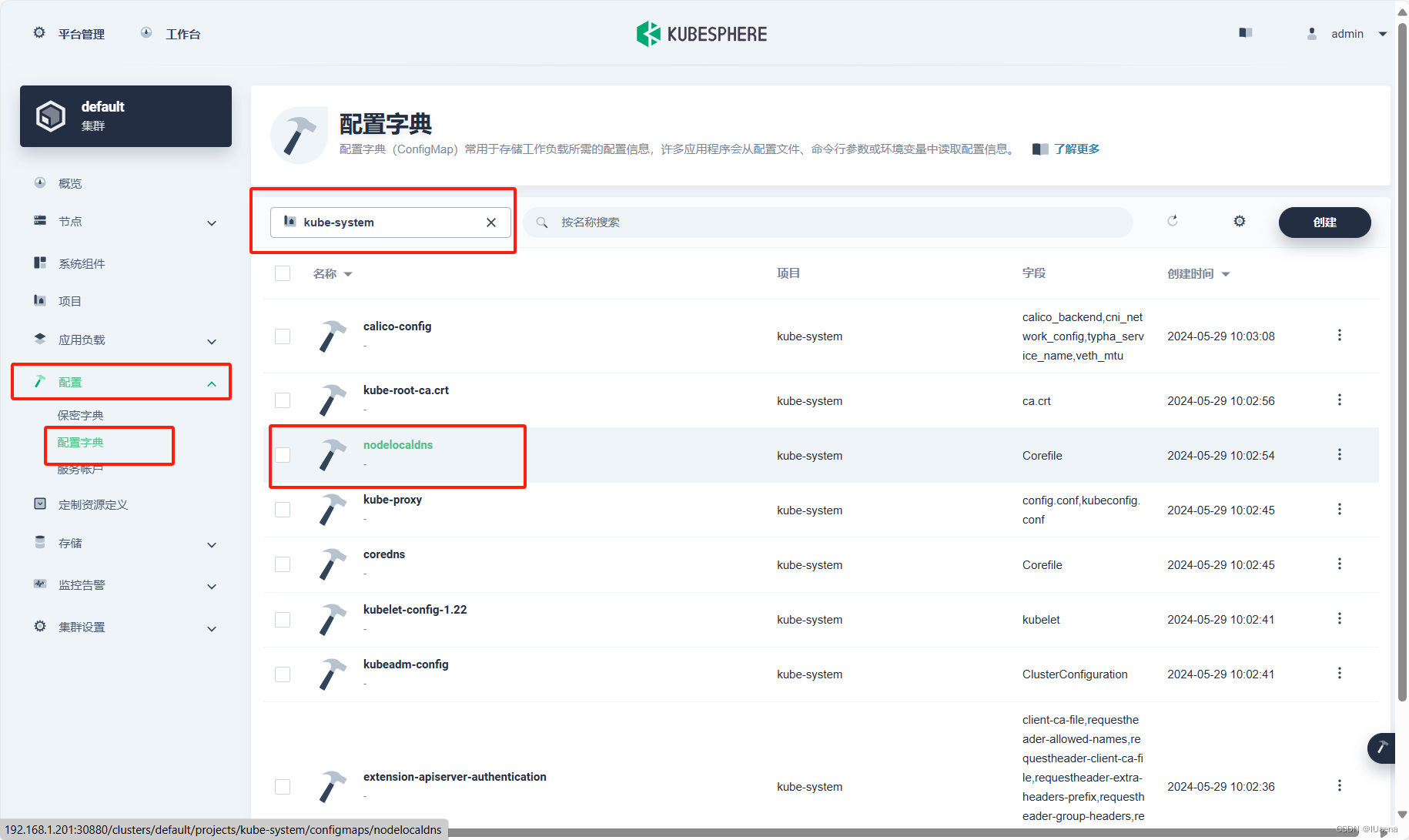The height and width of the screenshot is (840, 1409).
Task: Open more actions for nodelocaldns row
Action: tap(1340, 454)
